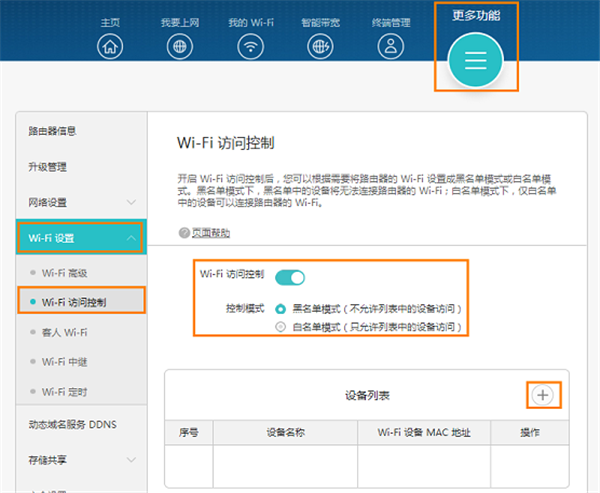Toggle the Wi-Fi 访问控制 switch off
600x493 pixels.
(289, 276)
